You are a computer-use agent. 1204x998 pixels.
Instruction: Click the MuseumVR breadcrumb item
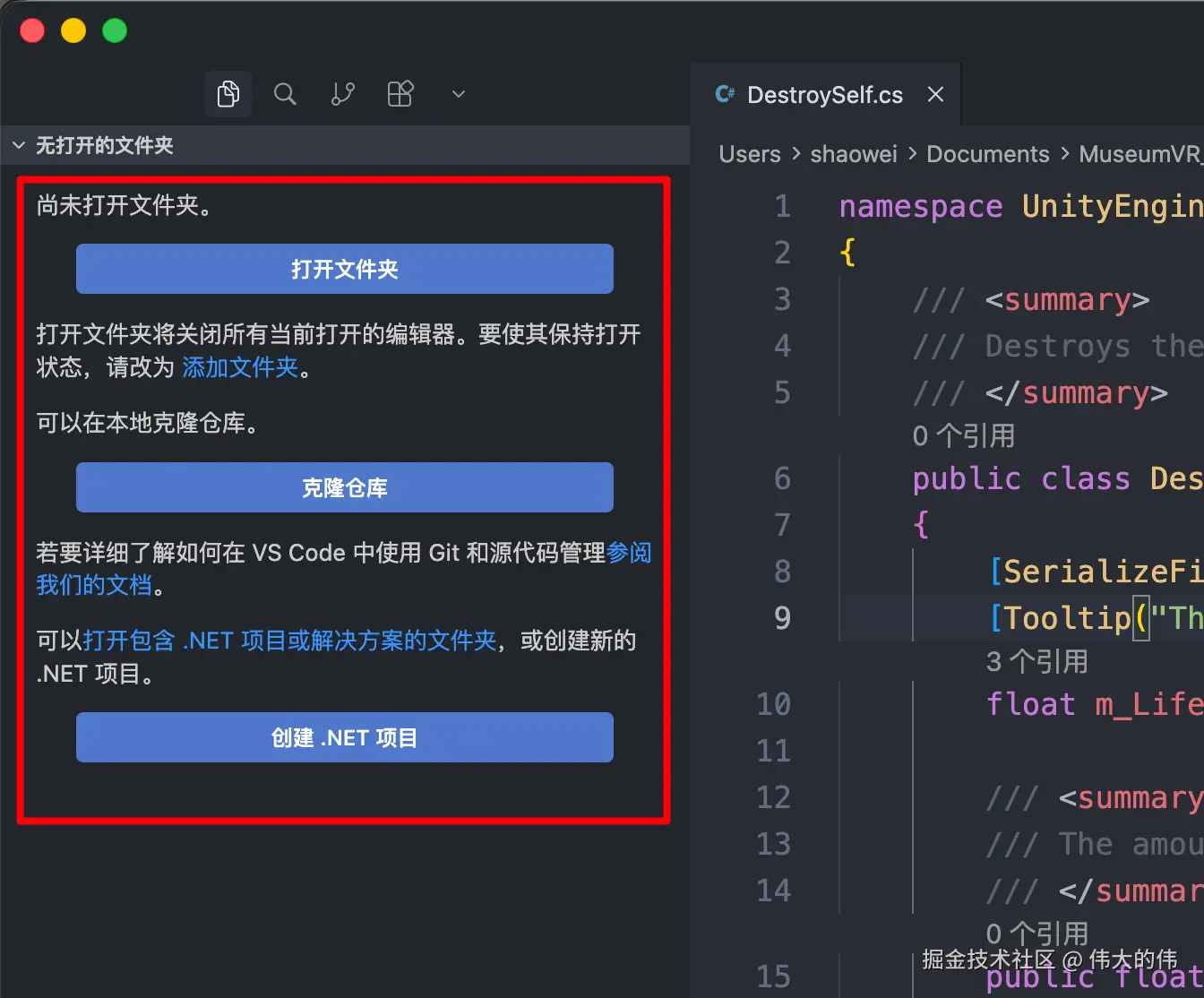[1140, 153]
